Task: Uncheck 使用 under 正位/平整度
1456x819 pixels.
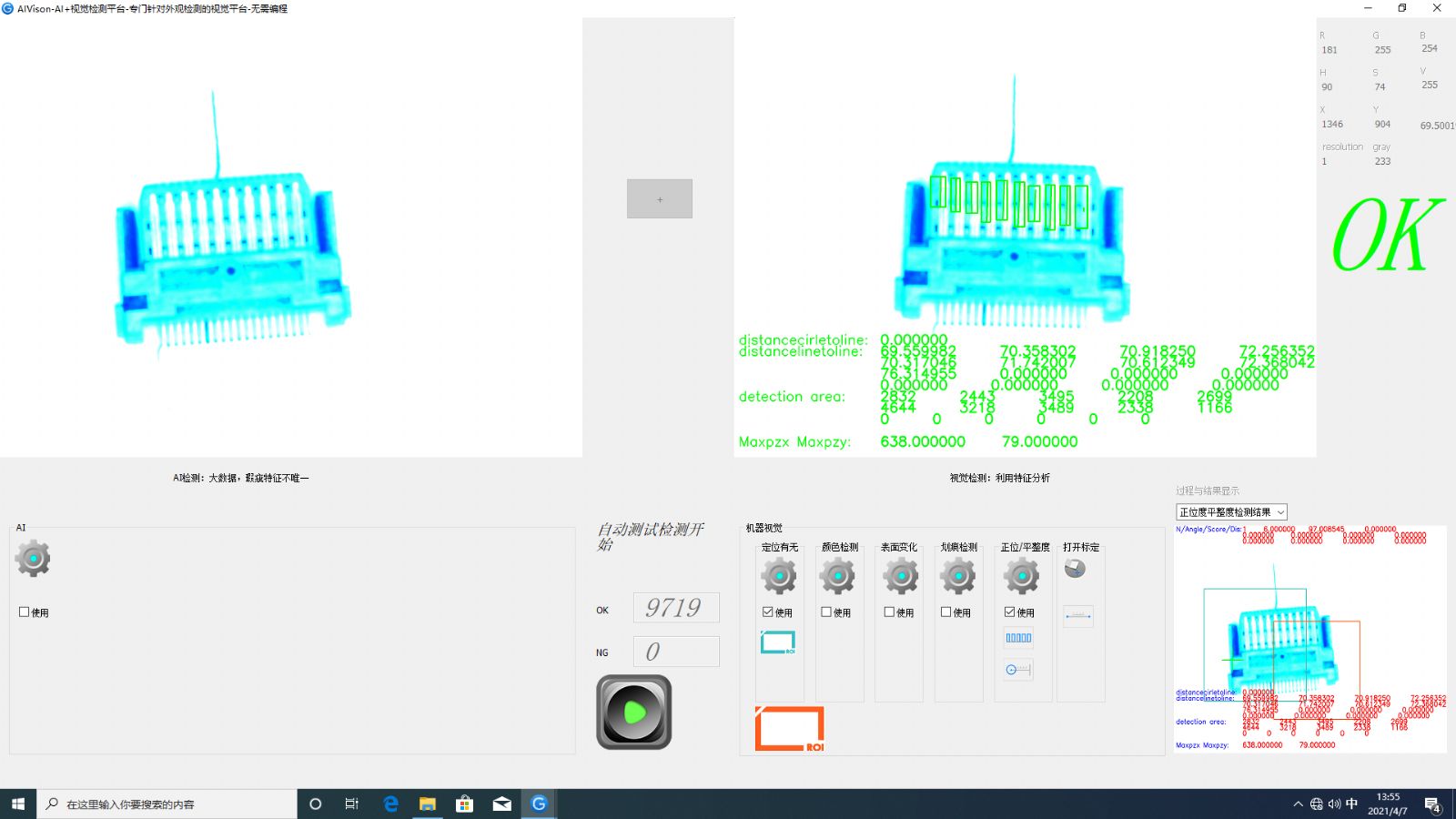Action: pyautogui.click(x=1010, y=612)
